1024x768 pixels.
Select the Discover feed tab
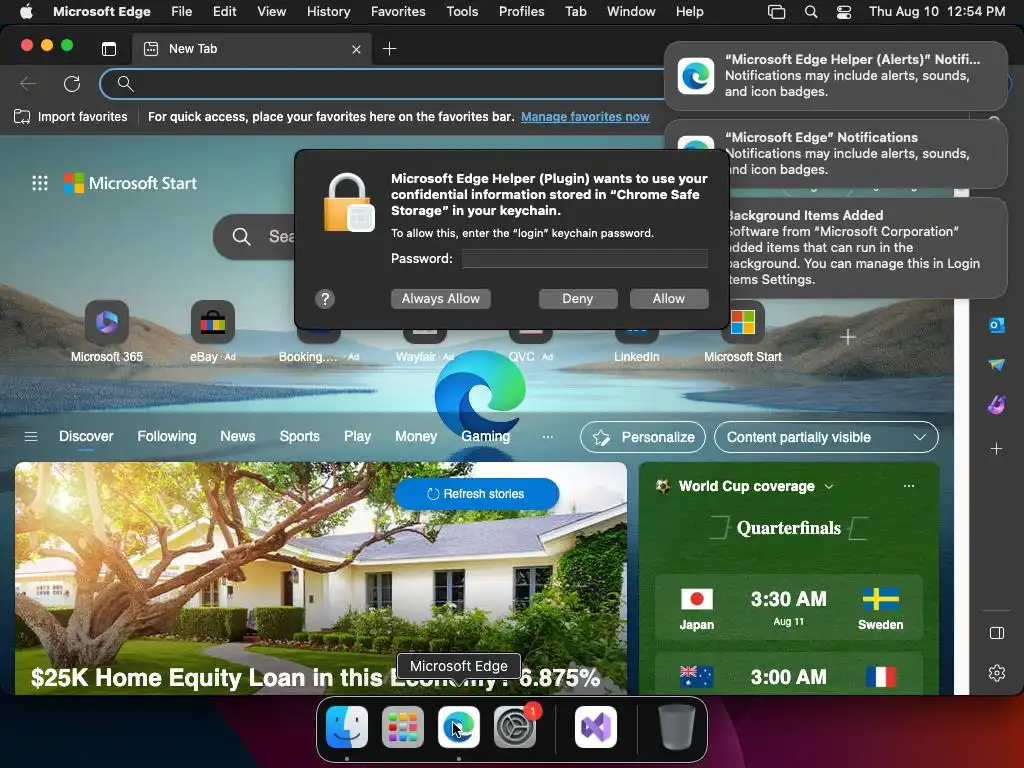pyautogui.click(x=86, y=436)
